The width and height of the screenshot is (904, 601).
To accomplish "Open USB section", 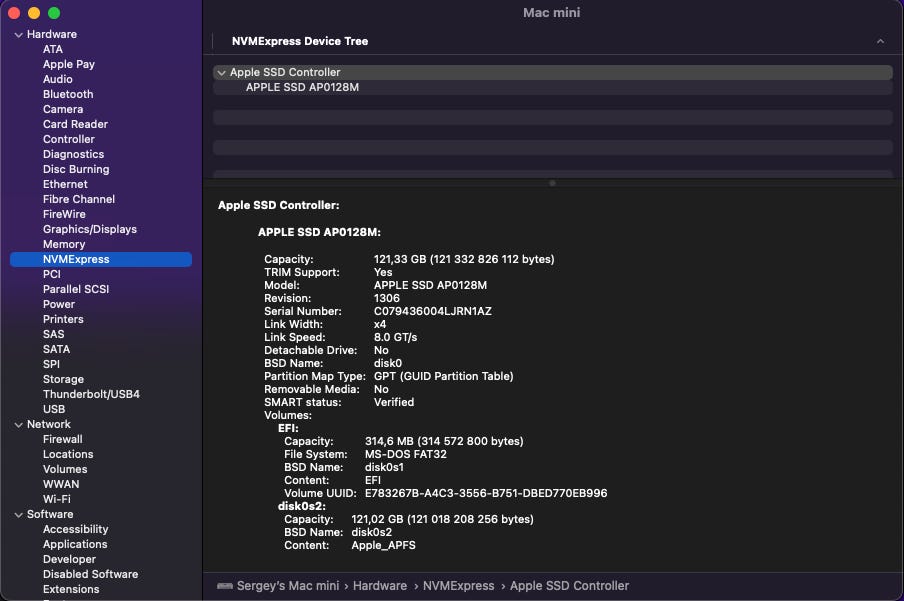I will pyautogui.click(x=54, y=410).
